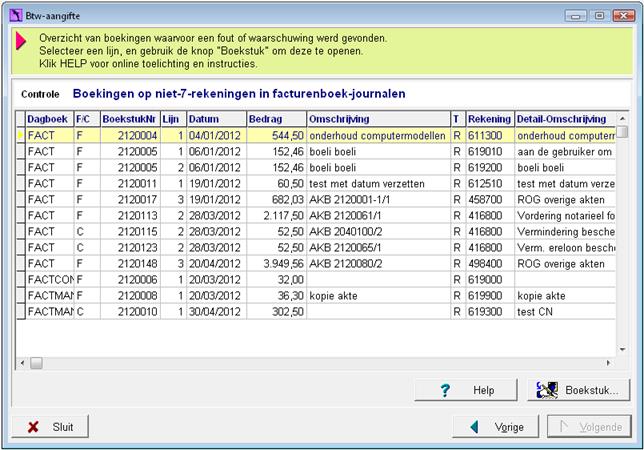Viewport: 644px width, 450px height.
Task: Click the question mark Help icon
Action: click(445, 390)
